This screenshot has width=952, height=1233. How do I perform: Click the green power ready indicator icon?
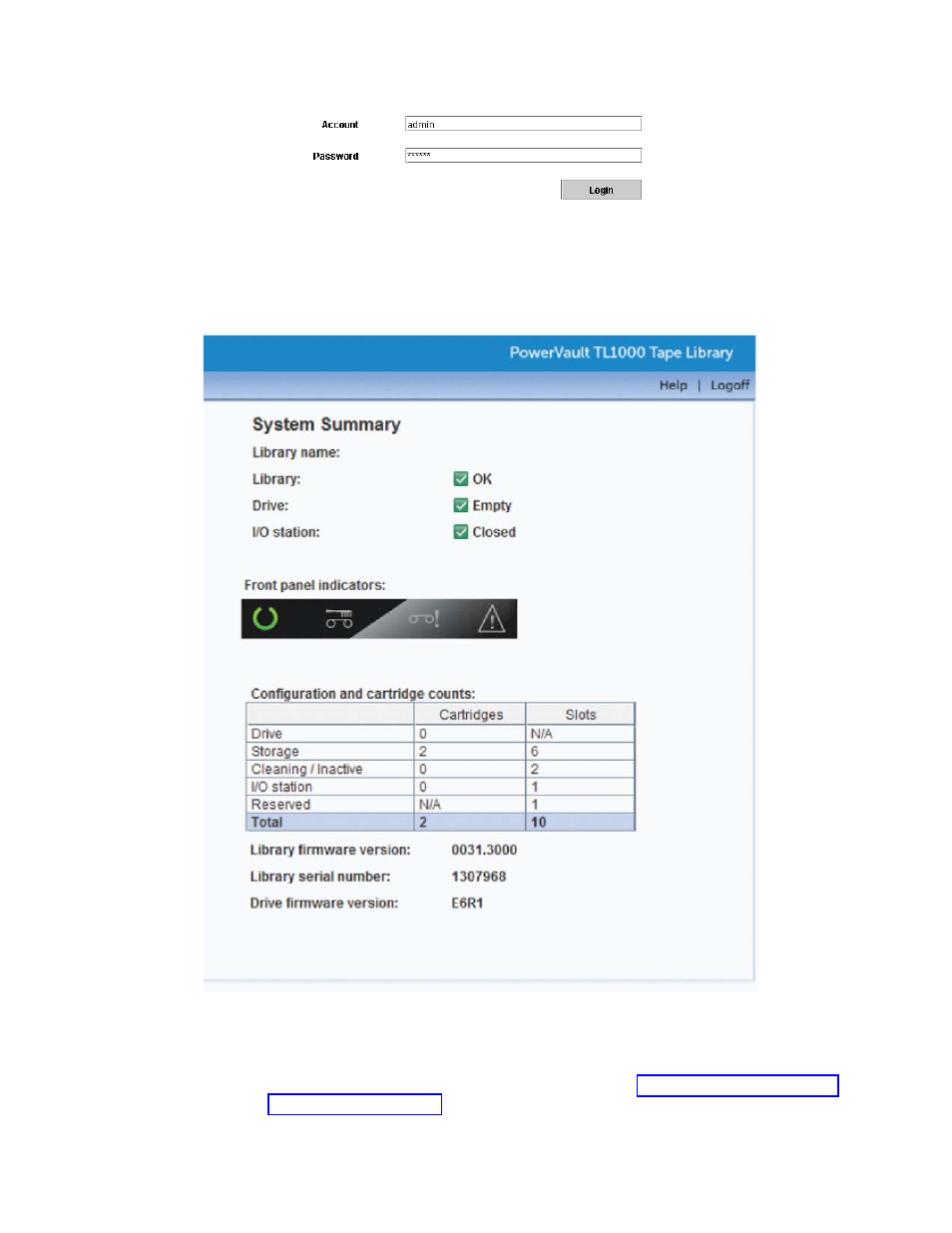pyautogui.click(x=265, y=619)
